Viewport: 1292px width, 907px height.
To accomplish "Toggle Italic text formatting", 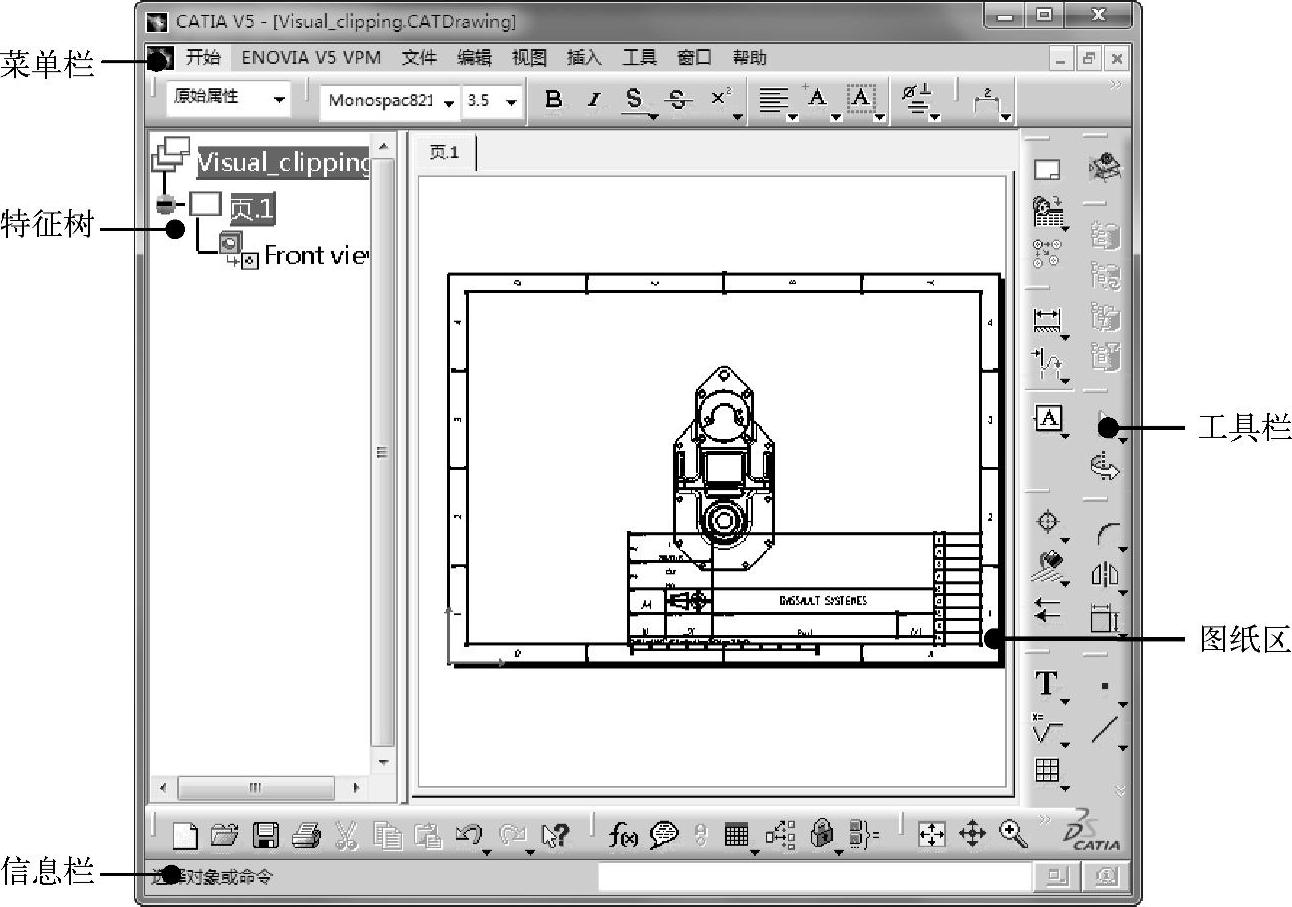I will click(593, 99).
